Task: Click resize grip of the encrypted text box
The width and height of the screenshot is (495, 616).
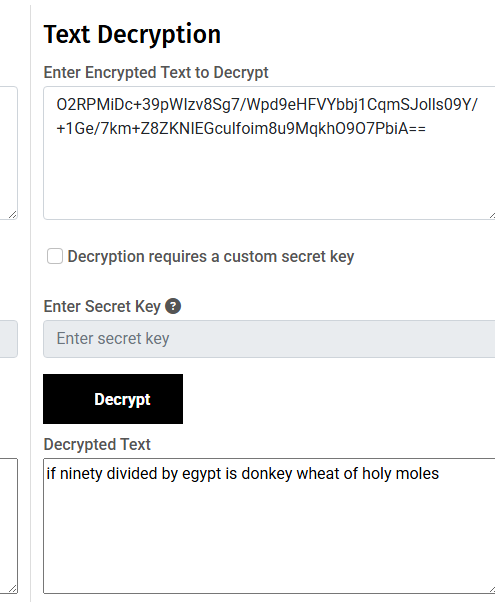Action: click(x=492, y=215)
